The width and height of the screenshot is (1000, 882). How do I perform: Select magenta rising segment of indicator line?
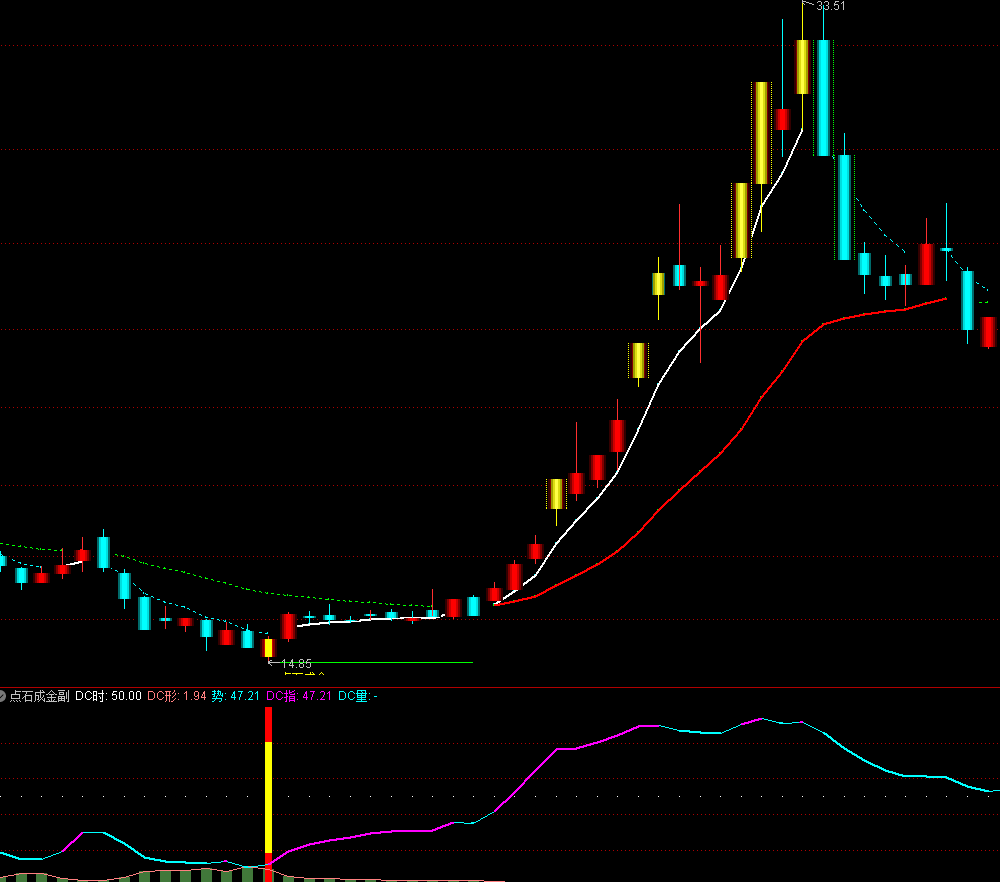[x=520, y=780]
